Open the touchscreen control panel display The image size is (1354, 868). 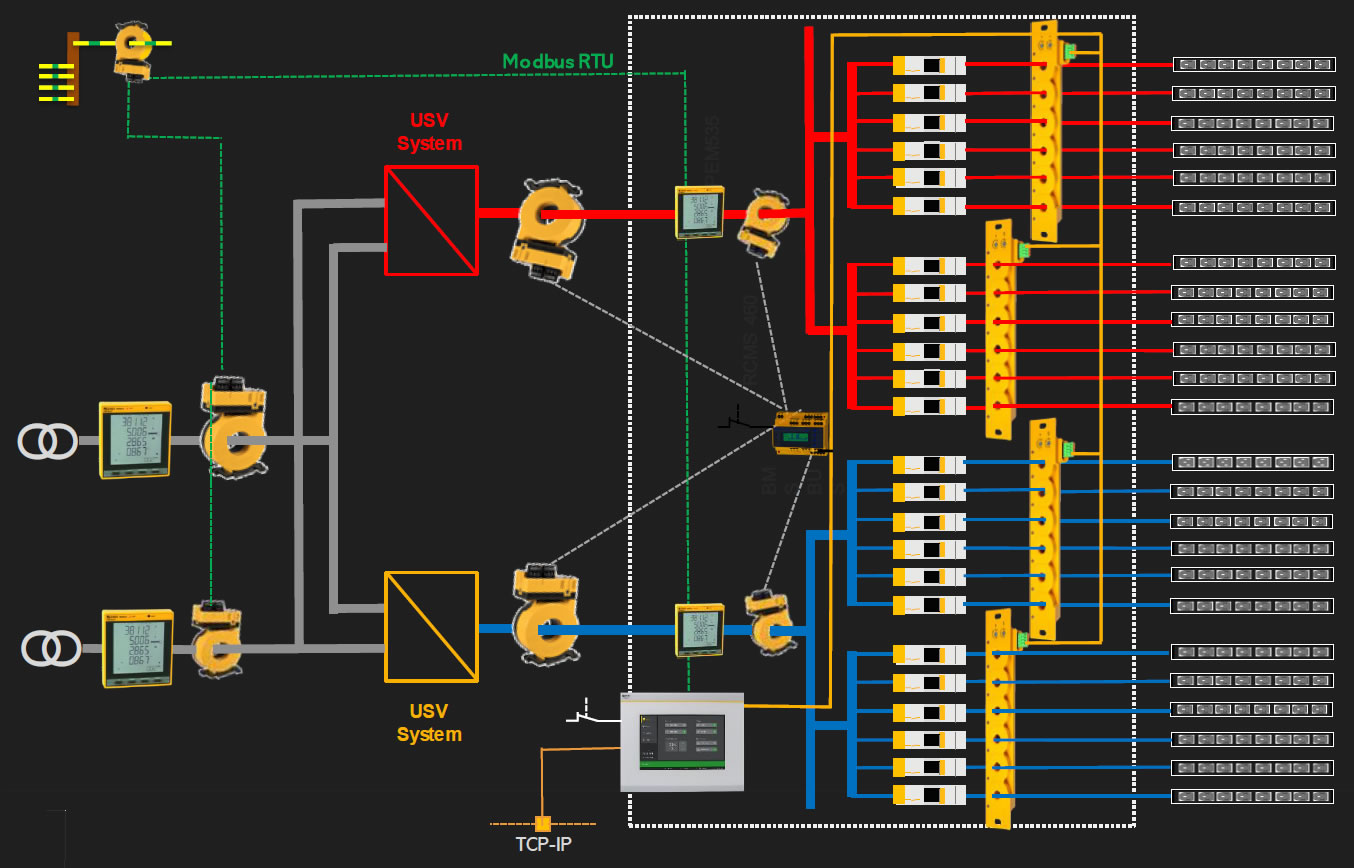(x=683, y=742)
